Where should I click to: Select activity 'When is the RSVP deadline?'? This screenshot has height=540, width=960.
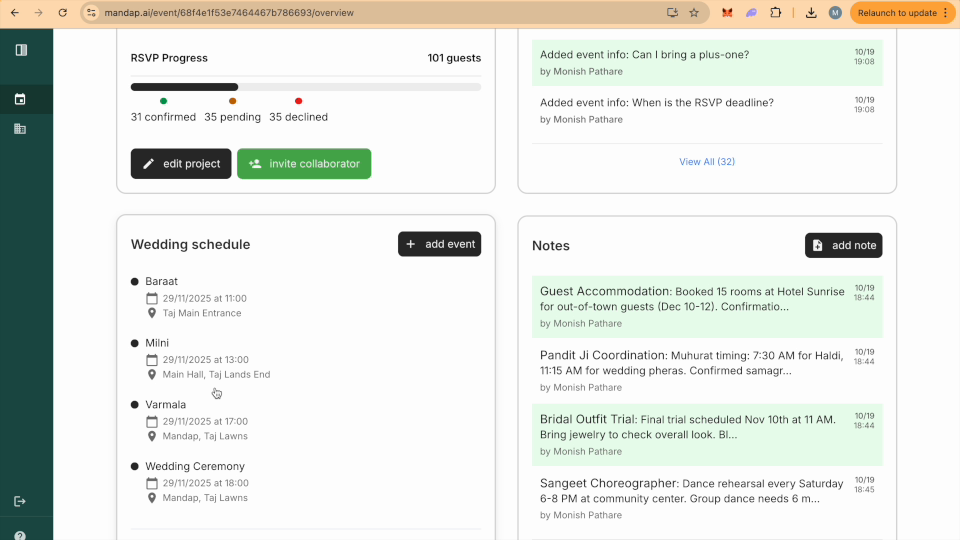(x=707, y=110)
